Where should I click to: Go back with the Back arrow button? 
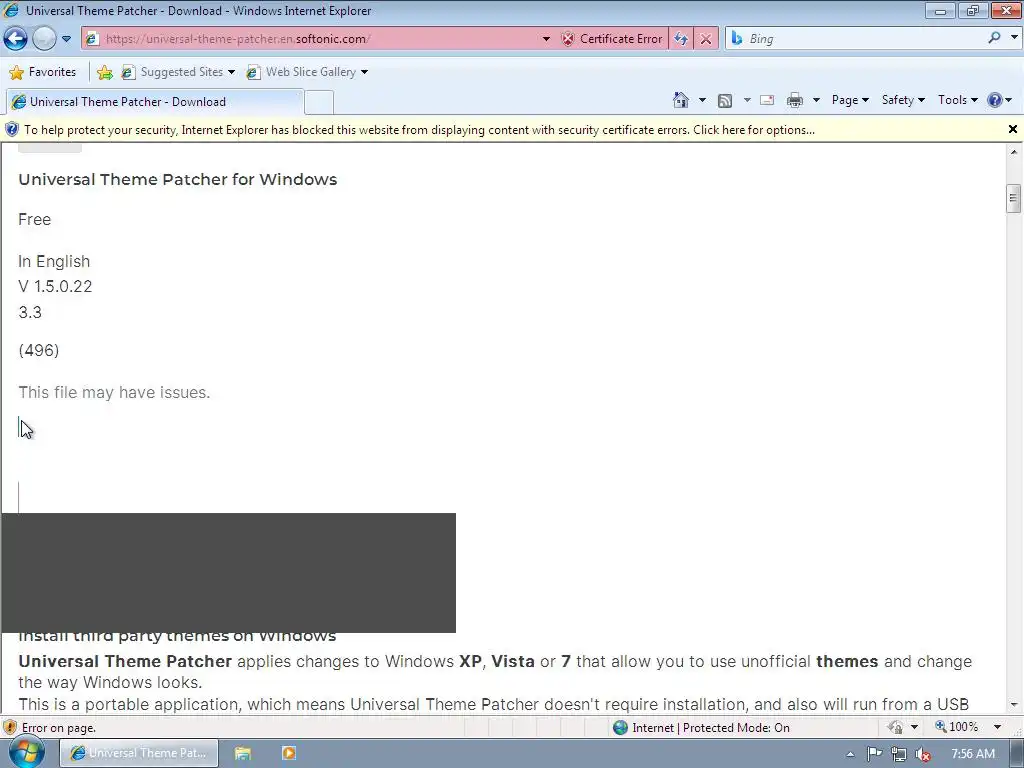[x=16, y=39]
